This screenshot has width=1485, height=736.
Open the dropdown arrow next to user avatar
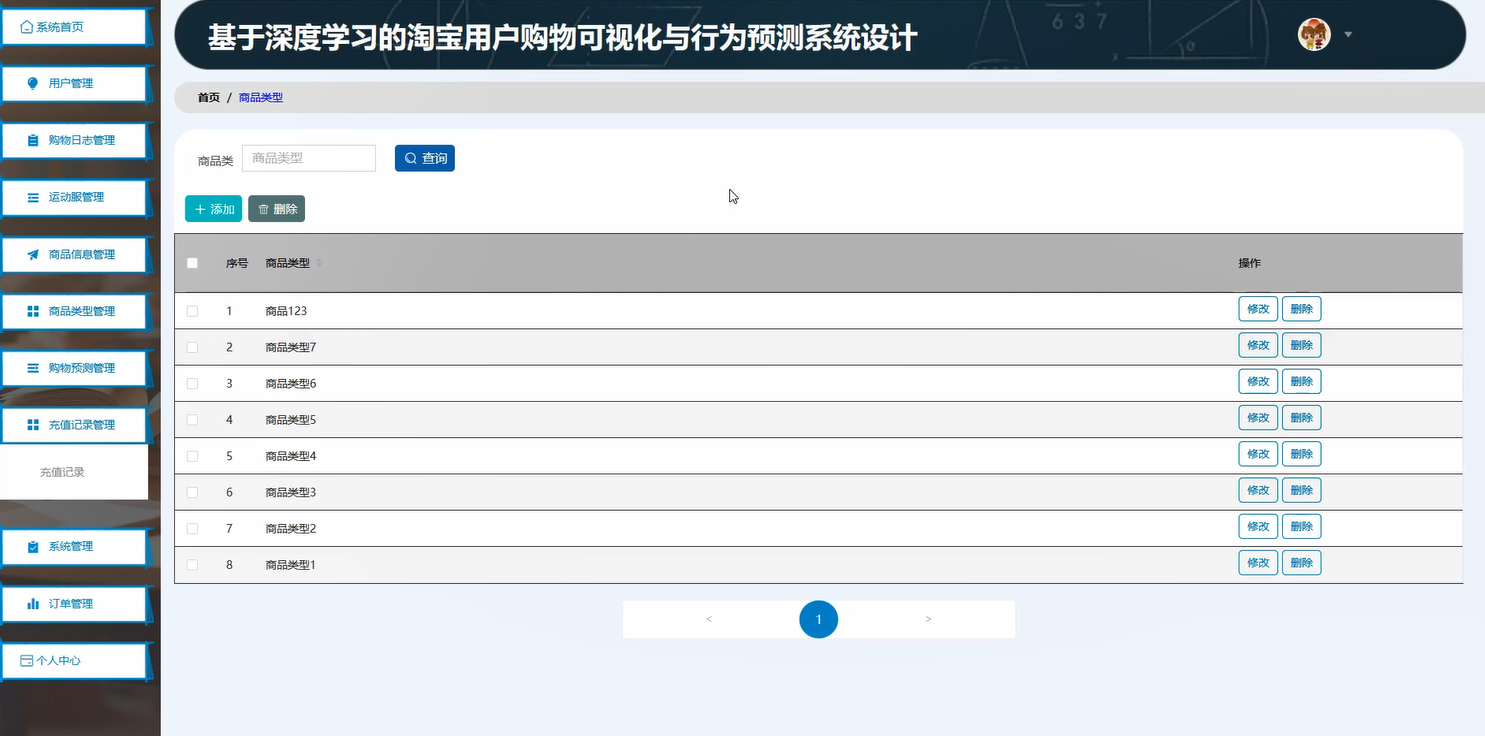pos(1348,35)
